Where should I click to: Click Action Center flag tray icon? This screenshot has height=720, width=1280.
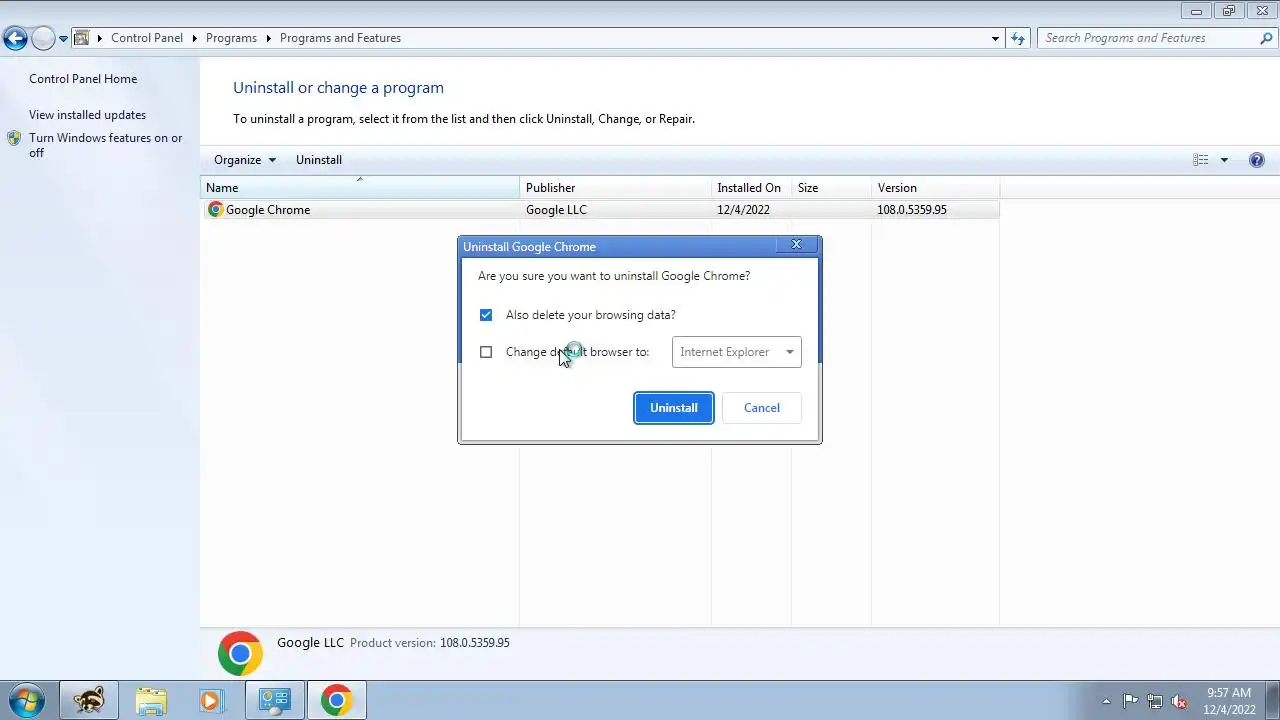tap(1130, 701)
